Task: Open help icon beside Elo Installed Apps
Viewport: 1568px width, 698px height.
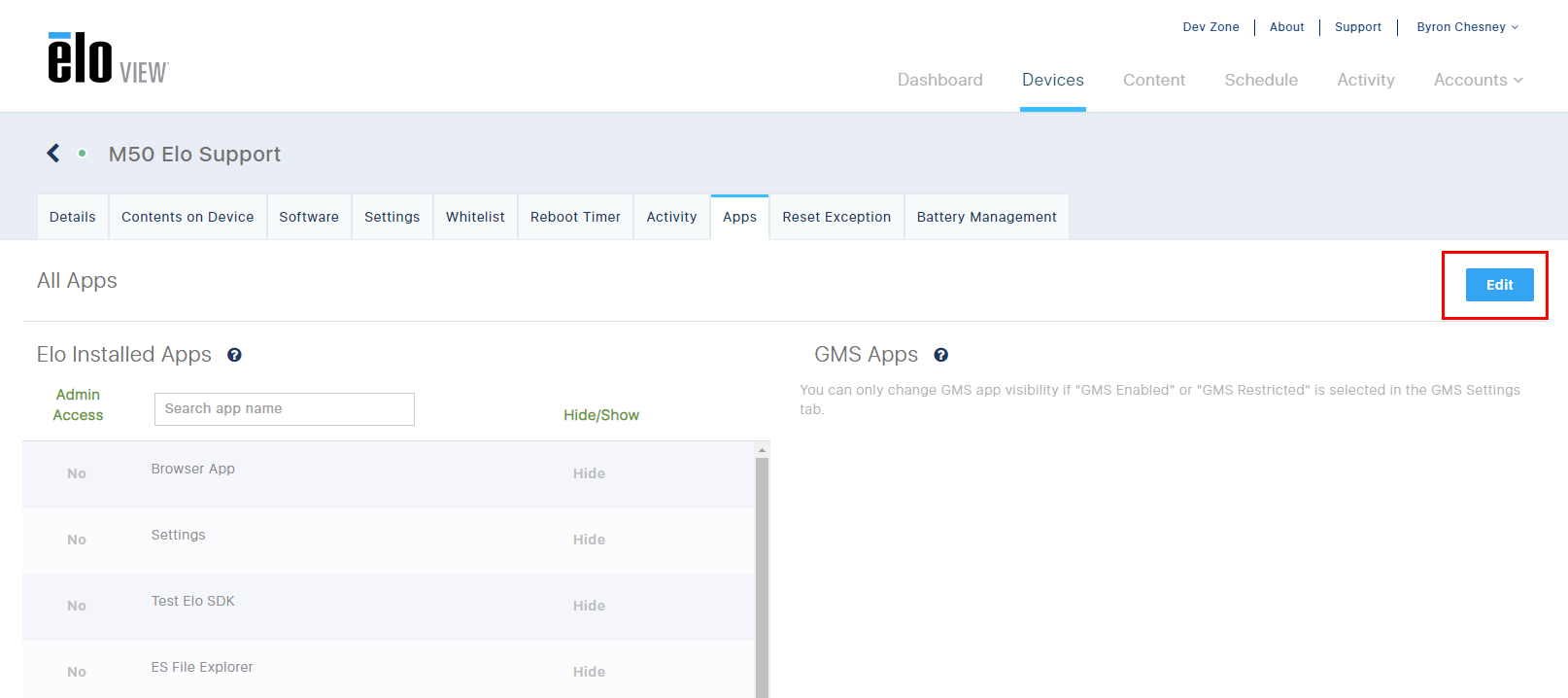Action: point(234,355)
